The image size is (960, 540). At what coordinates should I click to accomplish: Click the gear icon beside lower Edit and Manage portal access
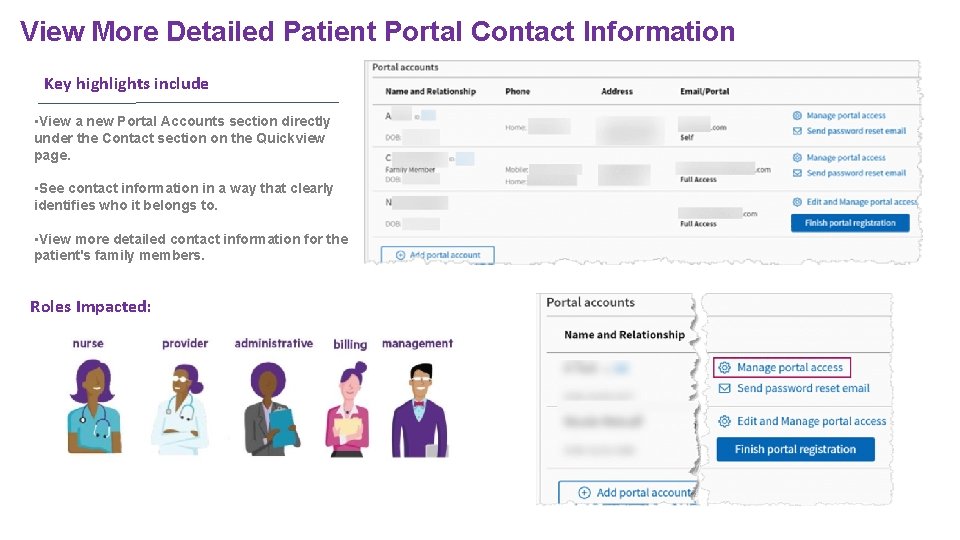tap(725, 421)
